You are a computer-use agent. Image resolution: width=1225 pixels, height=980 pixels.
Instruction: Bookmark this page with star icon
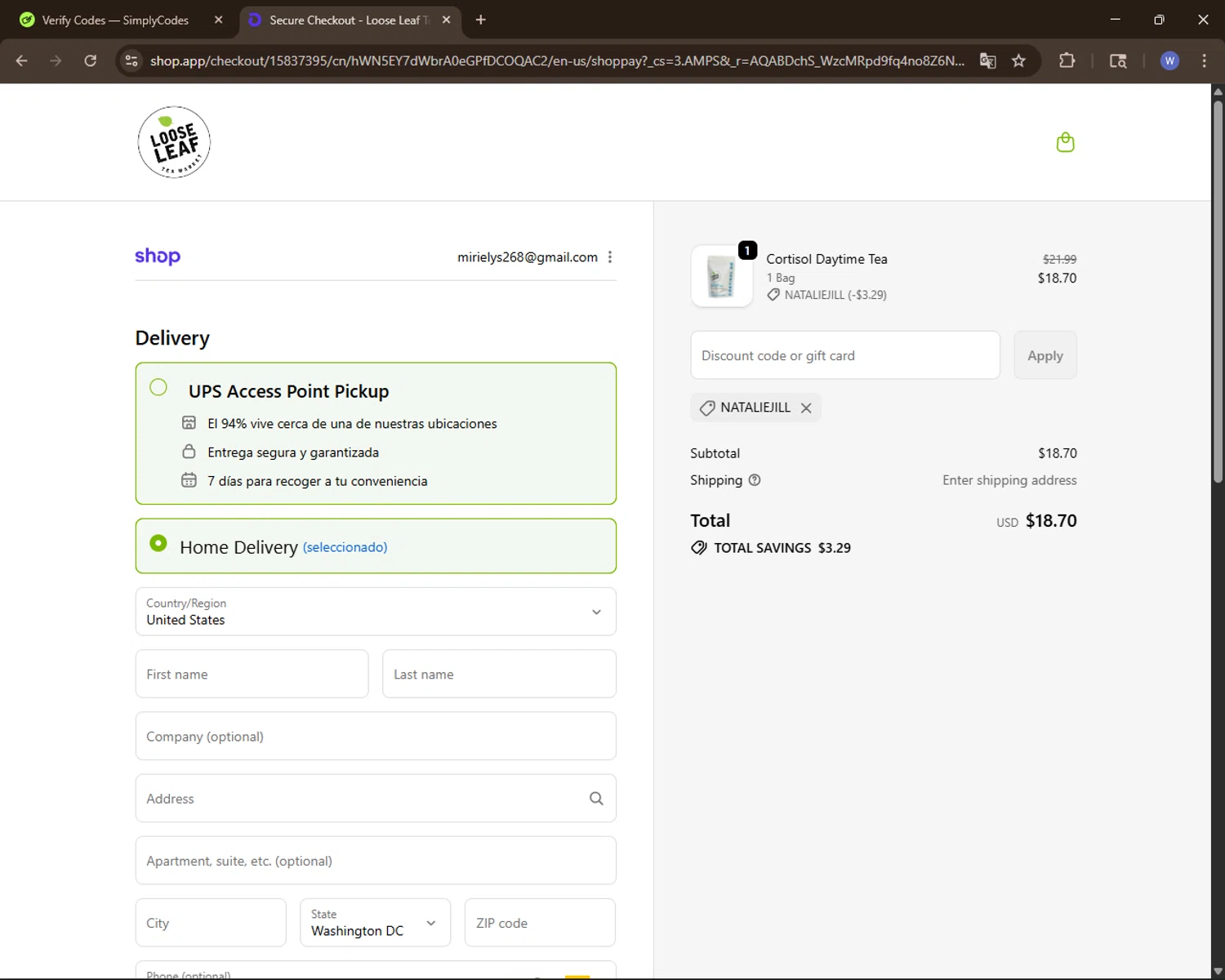click(1018, 60)
